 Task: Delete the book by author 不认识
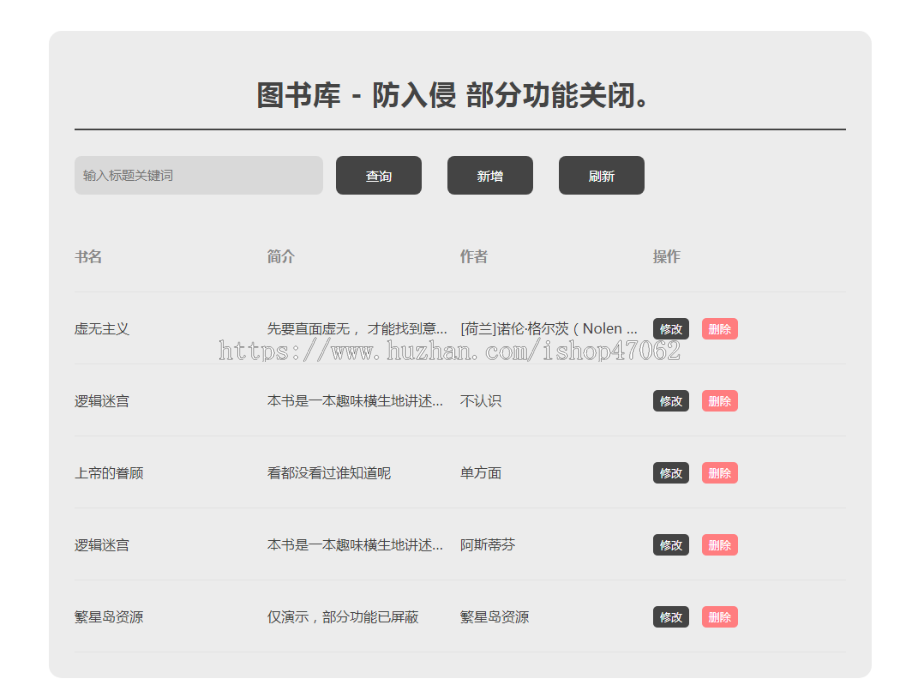(x=720, y=401)
